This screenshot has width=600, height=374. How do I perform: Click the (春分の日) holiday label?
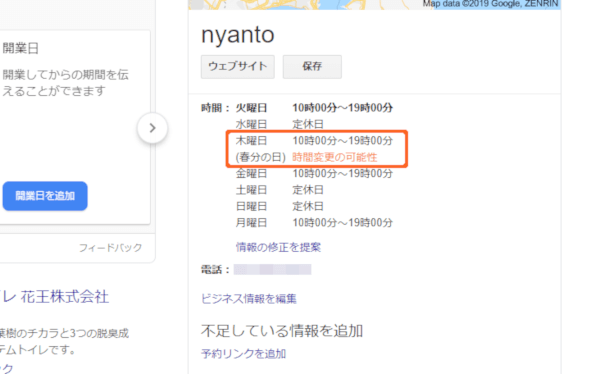261,157
